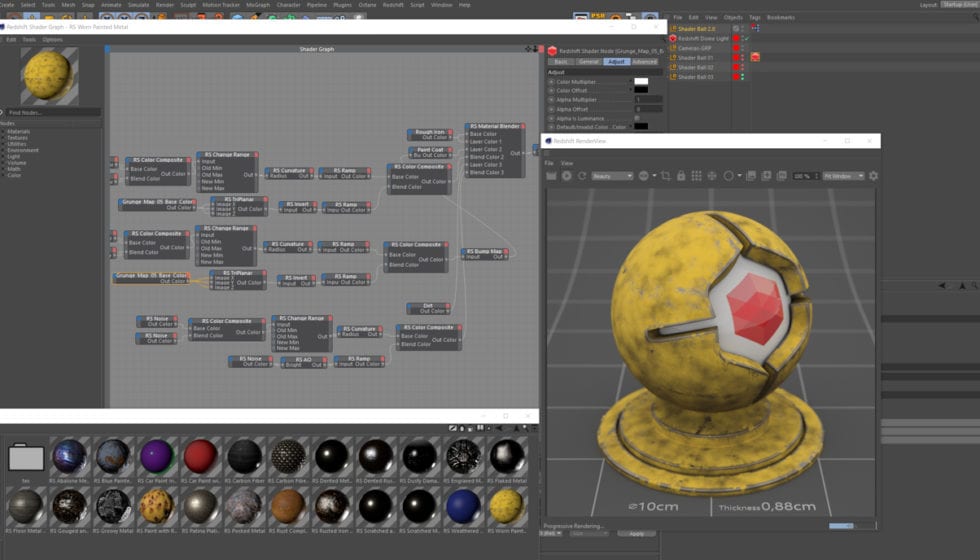Open the MoGraph menu

tap(257, 5)
